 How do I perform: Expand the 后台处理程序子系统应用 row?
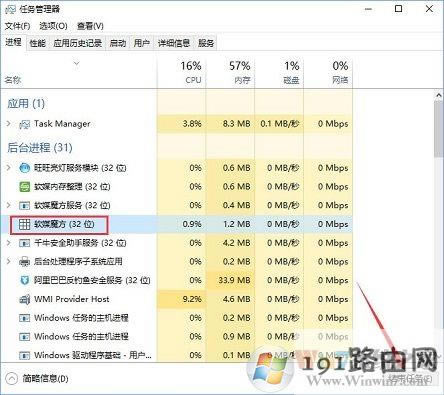point(9,262)
